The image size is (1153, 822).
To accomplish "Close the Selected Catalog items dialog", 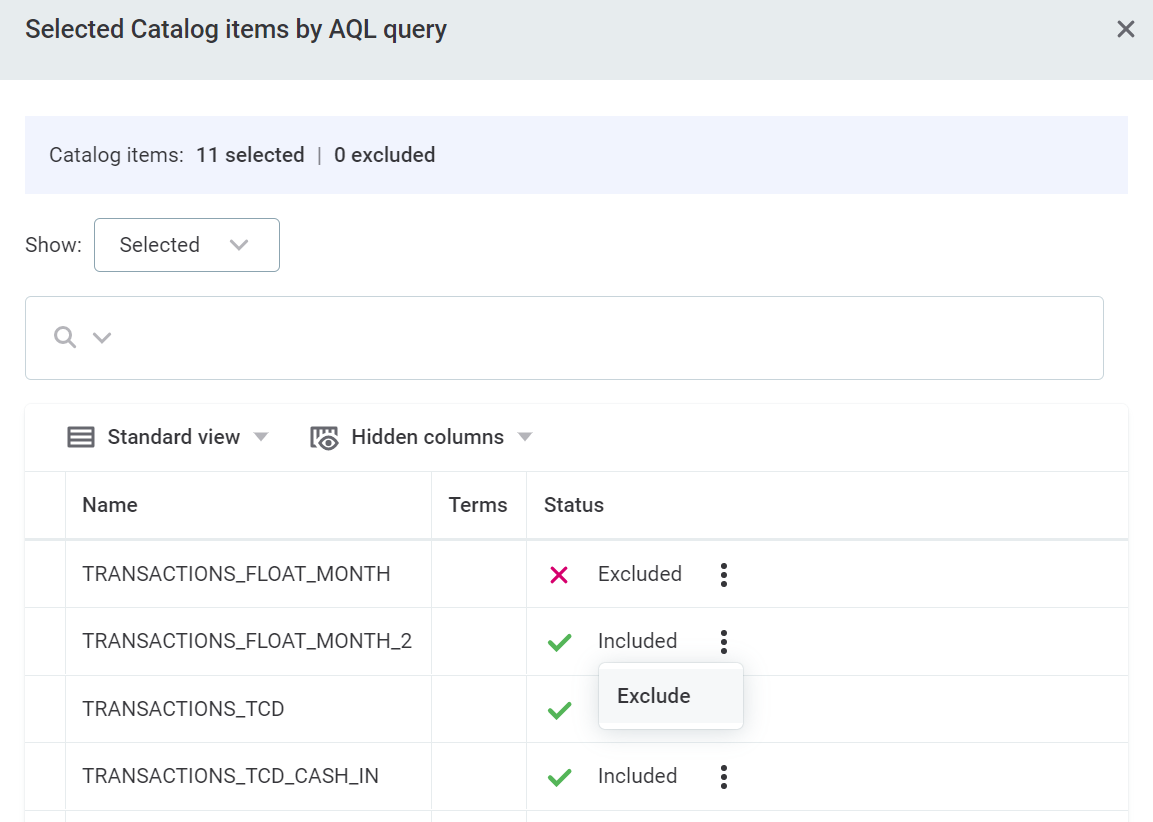I will pyautogui.click(x=1125, y=29).
